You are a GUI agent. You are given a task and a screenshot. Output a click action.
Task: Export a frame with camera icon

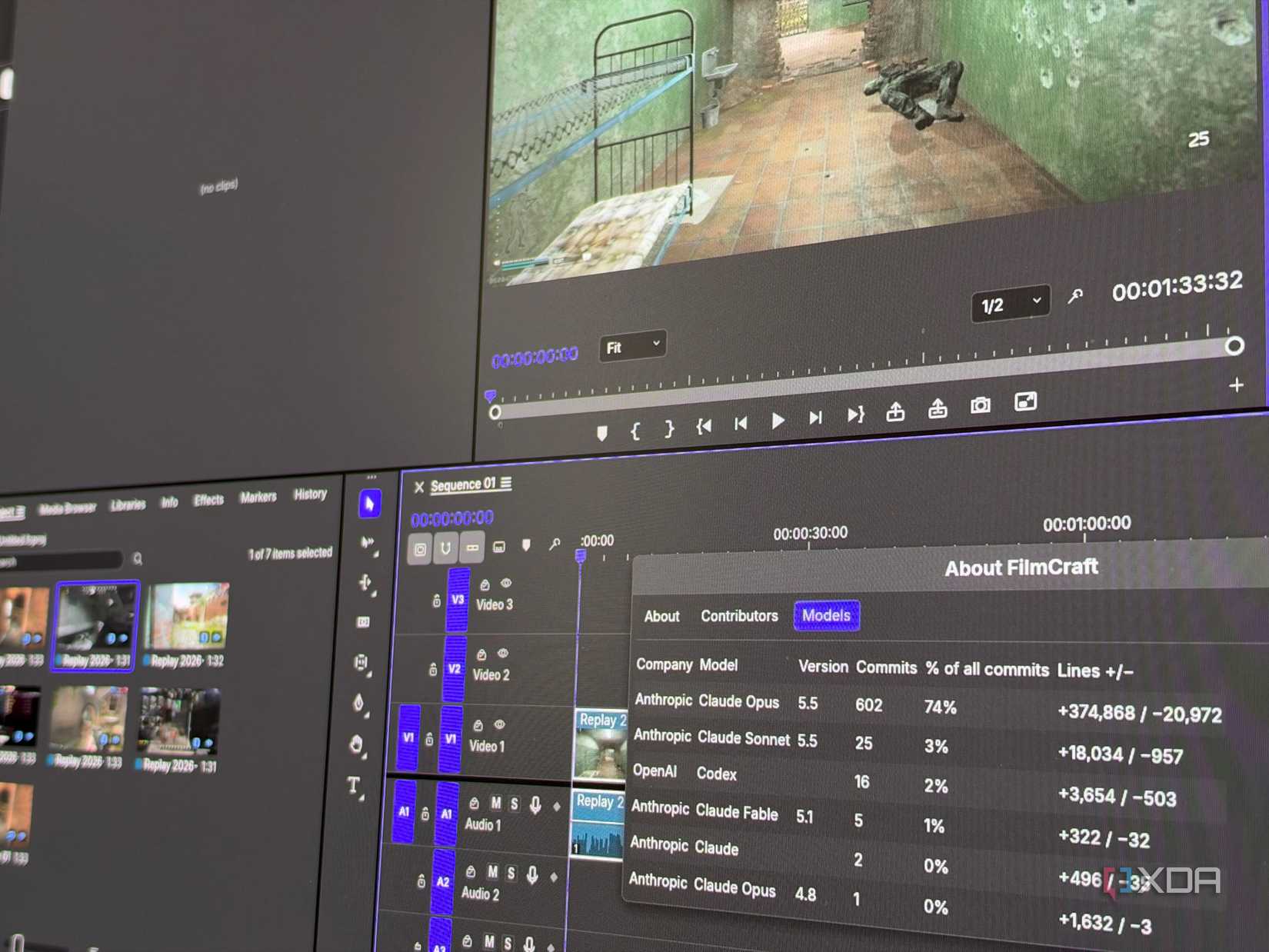[x=981, y=405]
